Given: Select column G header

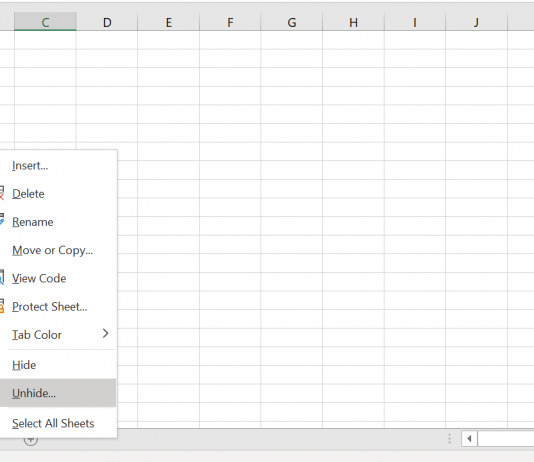Looking at the screenshot, I should point(292,22).
